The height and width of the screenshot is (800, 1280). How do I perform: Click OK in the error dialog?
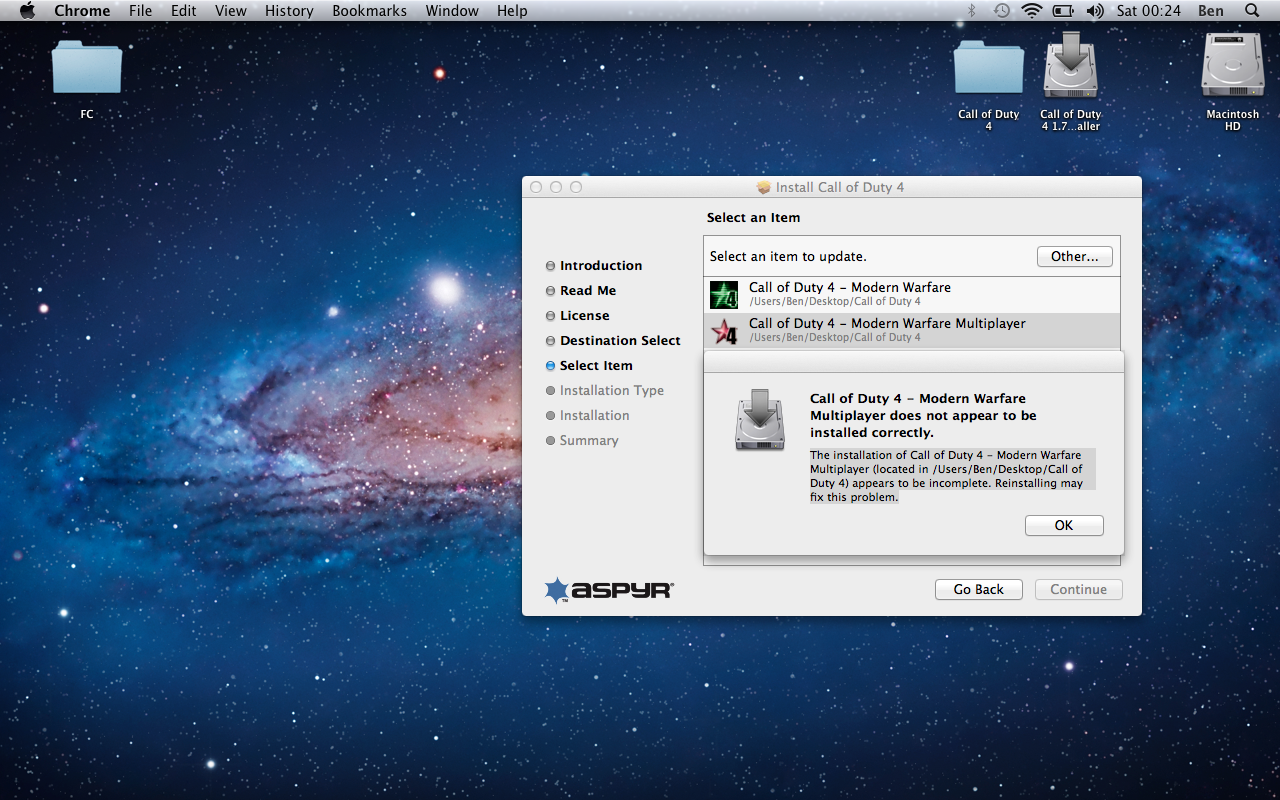pos(1064,526)
